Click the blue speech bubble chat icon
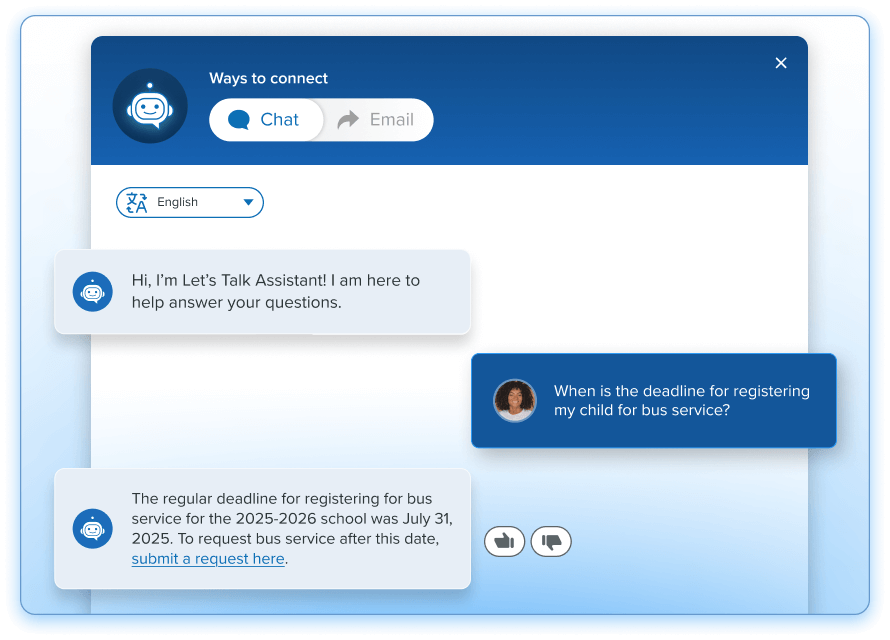The width and height of the screenshot is (890, 640). pos(238,120)
